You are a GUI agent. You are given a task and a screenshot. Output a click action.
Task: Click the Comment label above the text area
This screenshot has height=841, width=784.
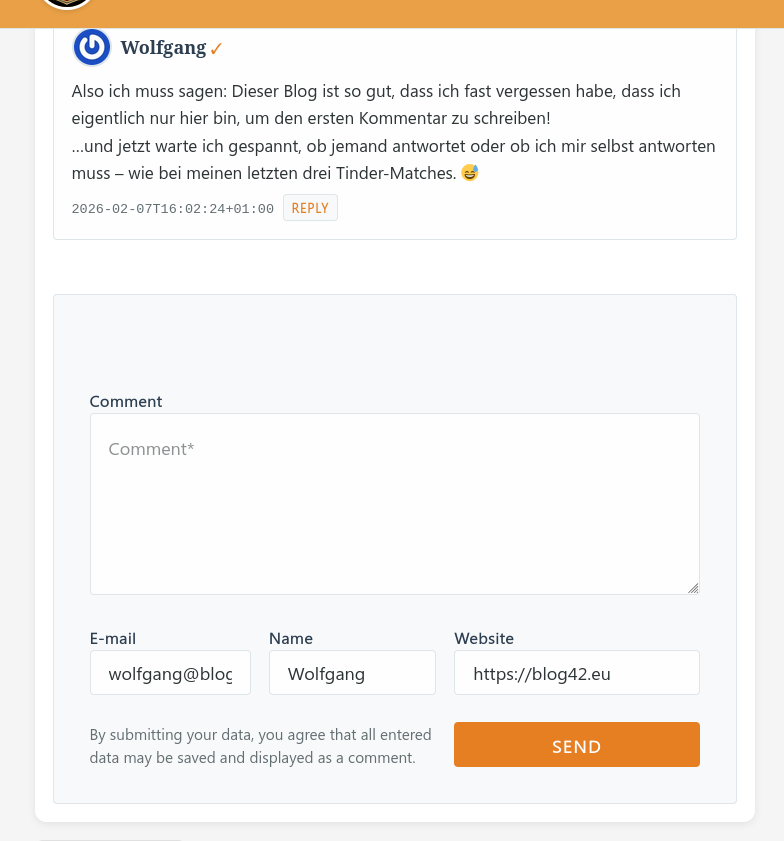click(126, 402)
